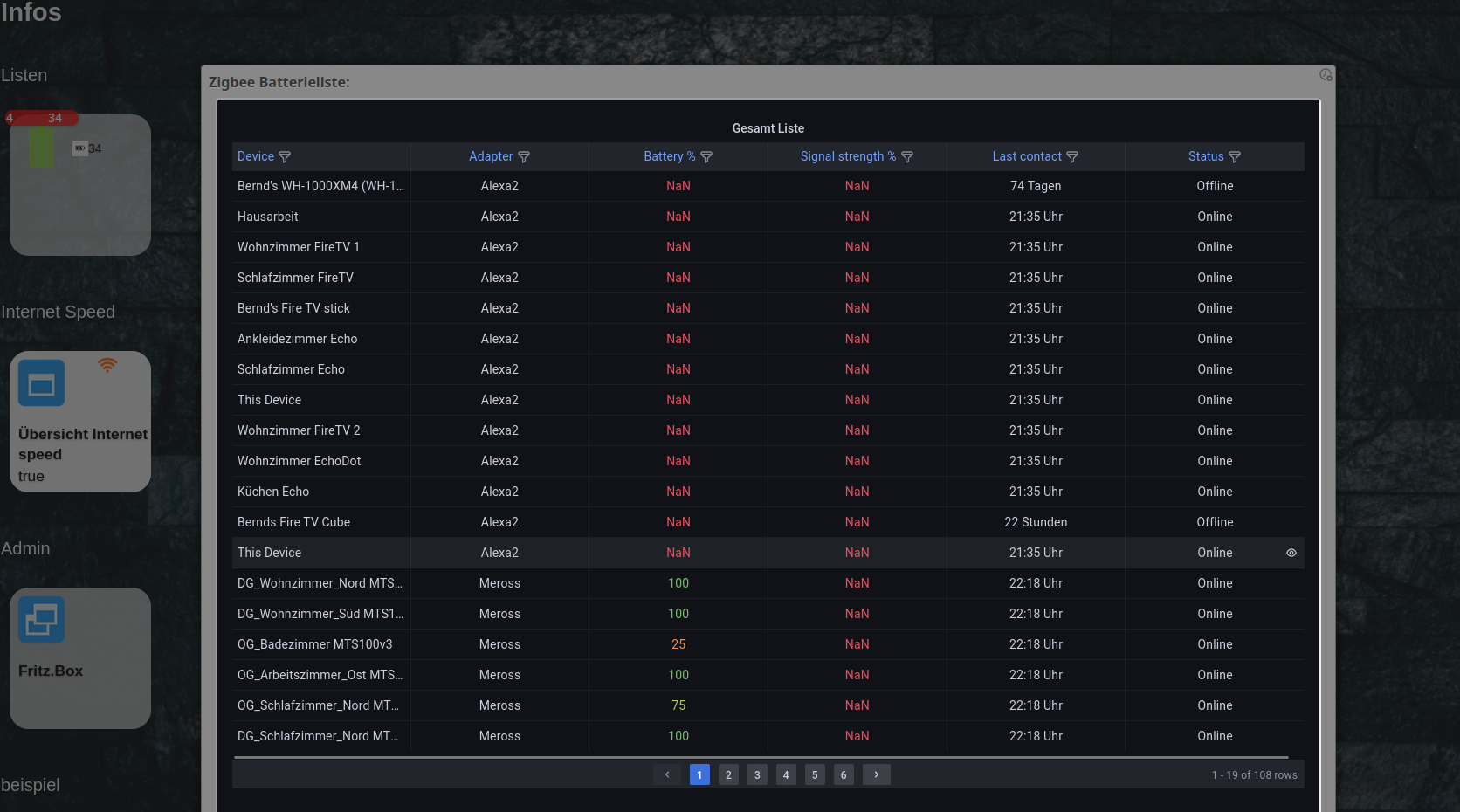This screenshot has height=812, width=1460.
Task: Select Bernd's Fire TV stick row
Action: click(768, 308)
